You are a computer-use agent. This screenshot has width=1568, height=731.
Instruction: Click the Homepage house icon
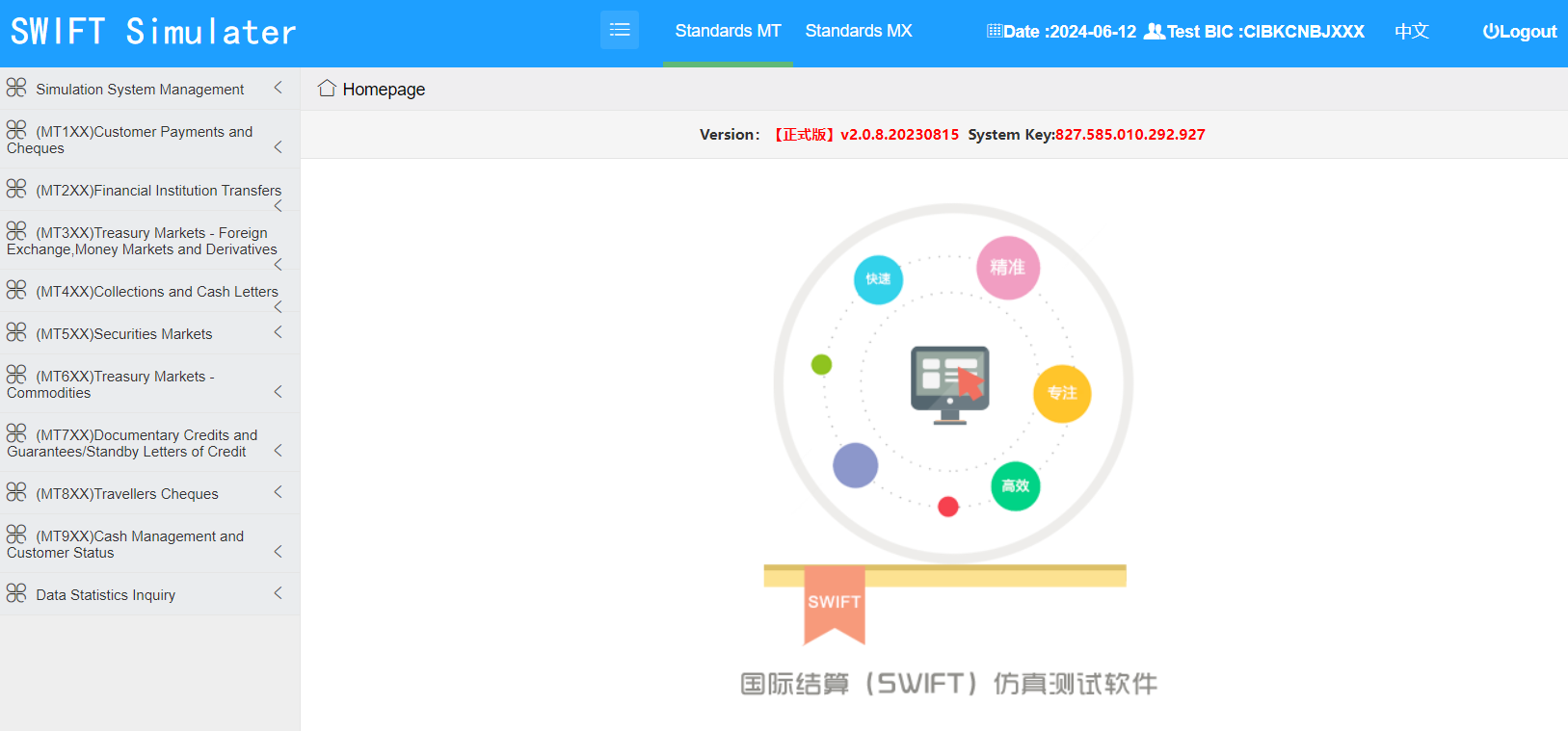[327, 89]
